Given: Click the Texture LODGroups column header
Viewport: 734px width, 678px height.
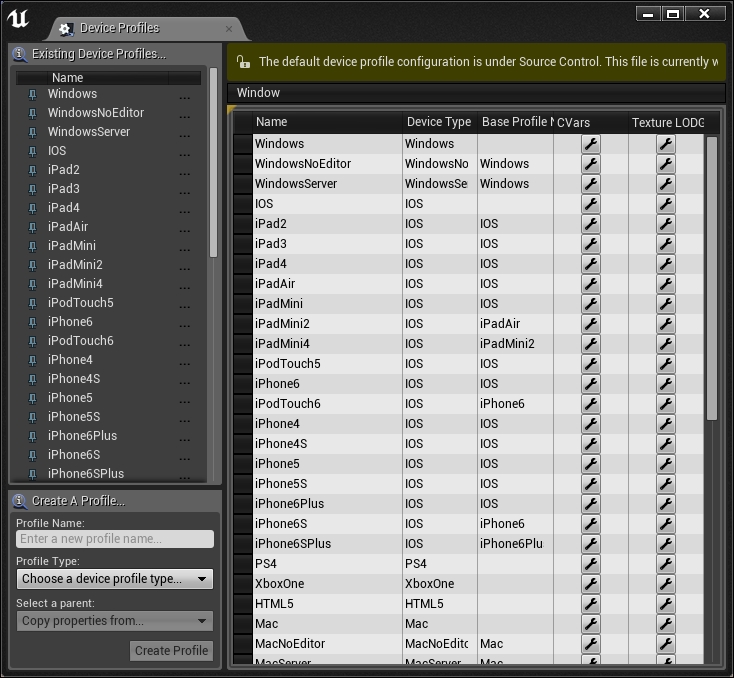Looking at the screenshot, I should click(667, 122).
